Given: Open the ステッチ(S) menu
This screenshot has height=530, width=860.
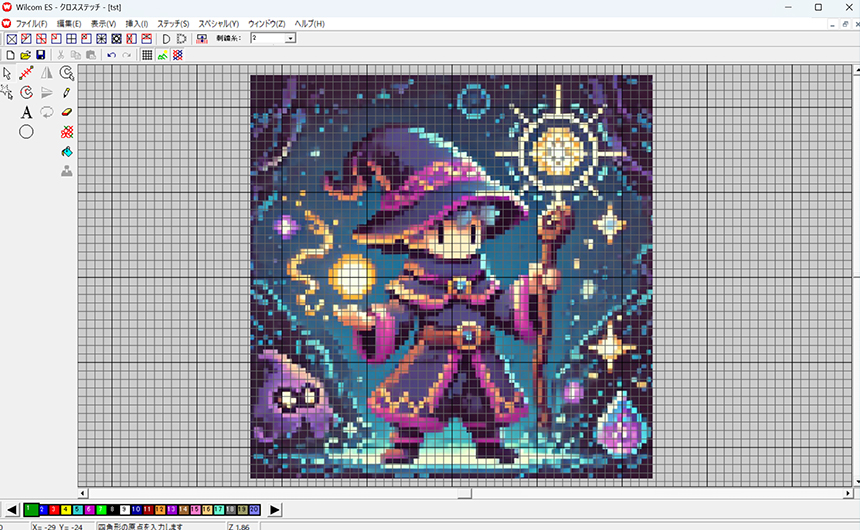Looking at the screenshot, I should [173, 23].
